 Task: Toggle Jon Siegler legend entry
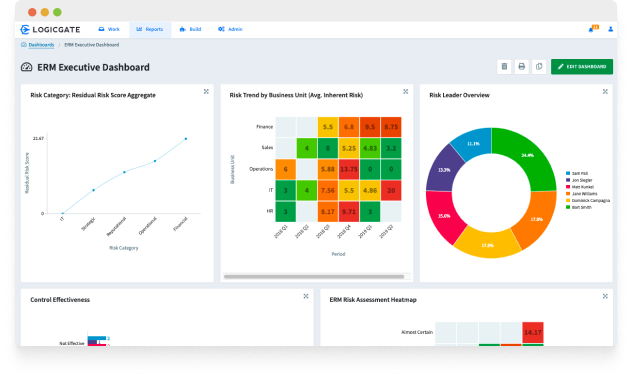point(579,180)
